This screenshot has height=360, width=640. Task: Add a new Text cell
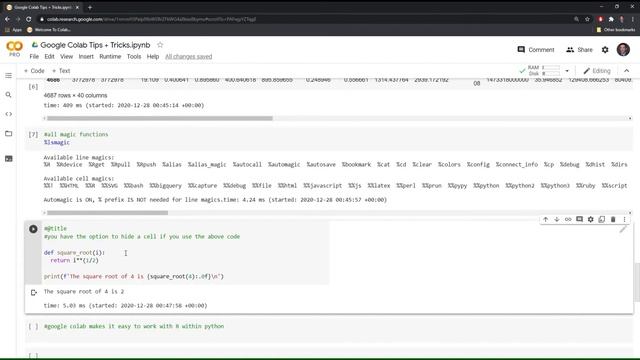click(x=61, y=71)
